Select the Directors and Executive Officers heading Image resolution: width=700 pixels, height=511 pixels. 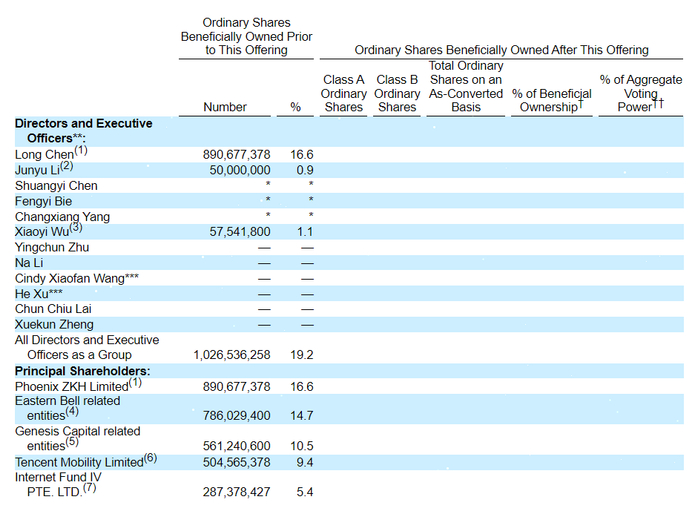(x=83, y=130)
